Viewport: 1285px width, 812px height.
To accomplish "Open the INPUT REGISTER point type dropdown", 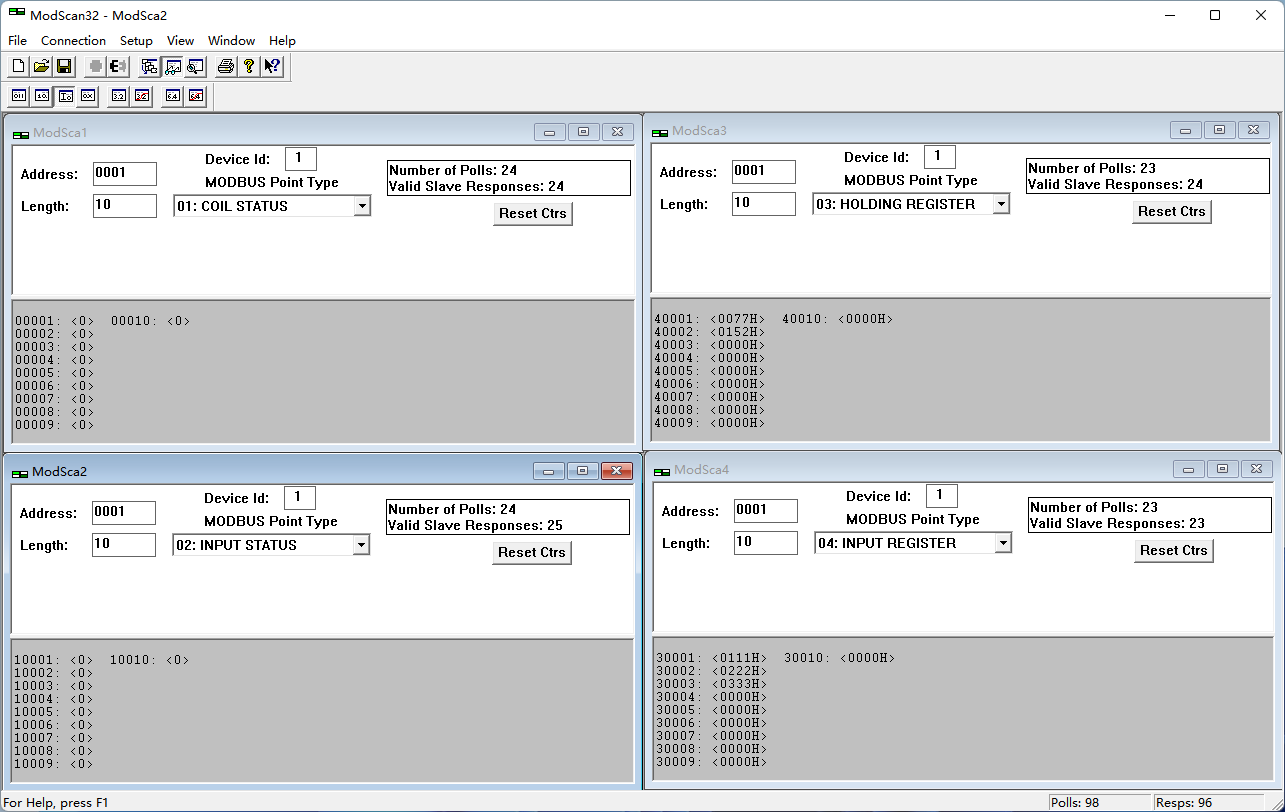I will pos(1003,543).
